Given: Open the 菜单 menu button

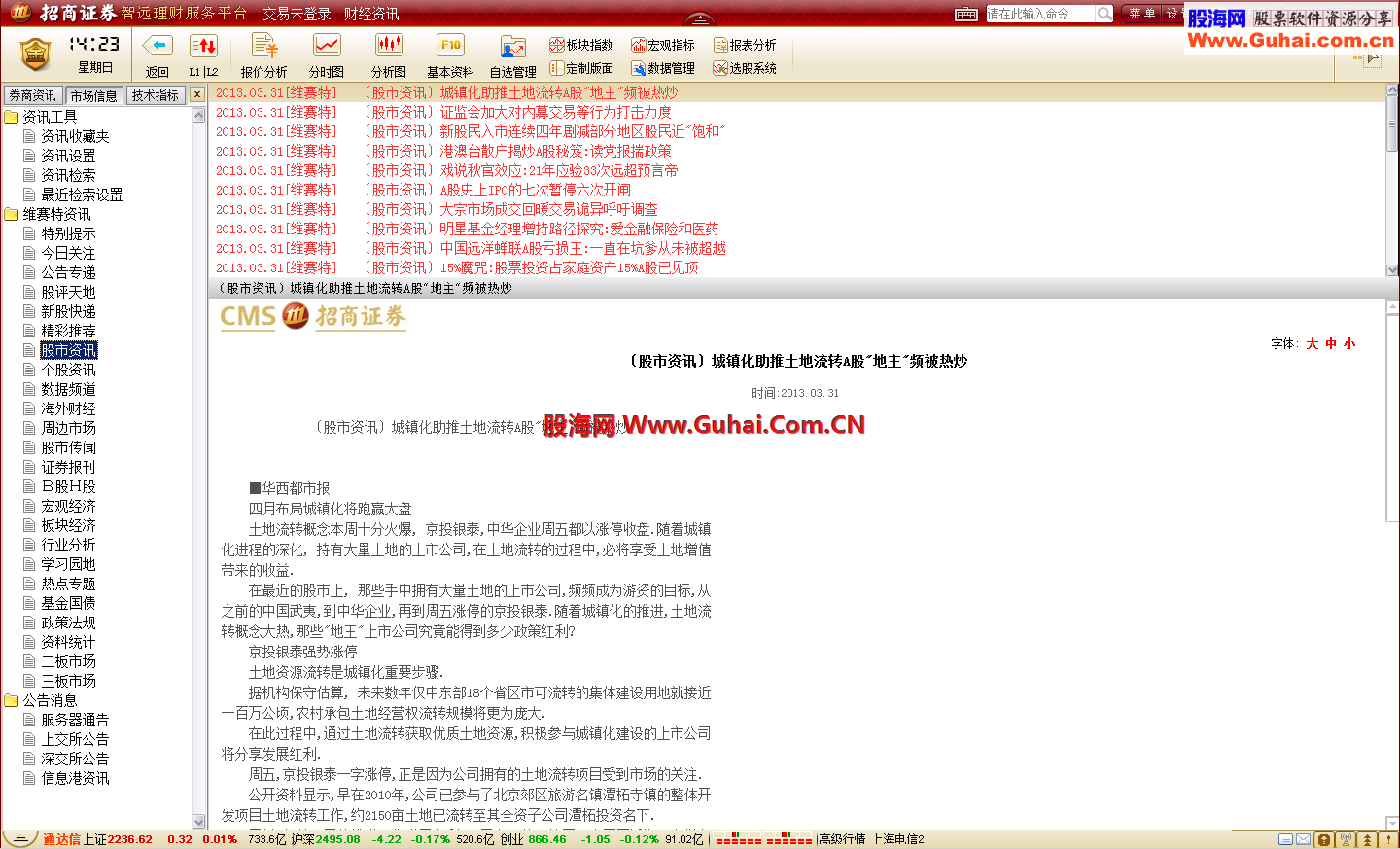Looking at the screenshot, I should (x=1142, y=14).
